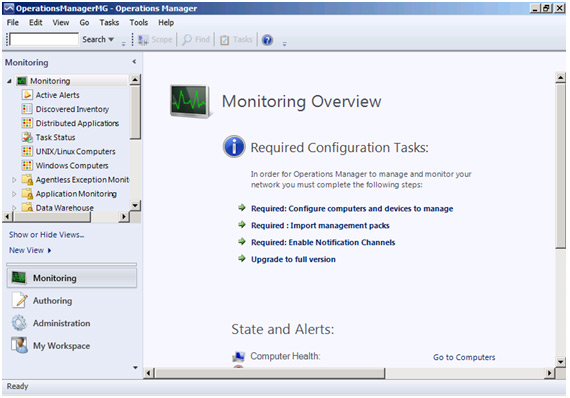Image resolution: width=570 pixels, height=398 pixels.
Task: Open the Tasks toolbar button
Action: tap(236, 40)
